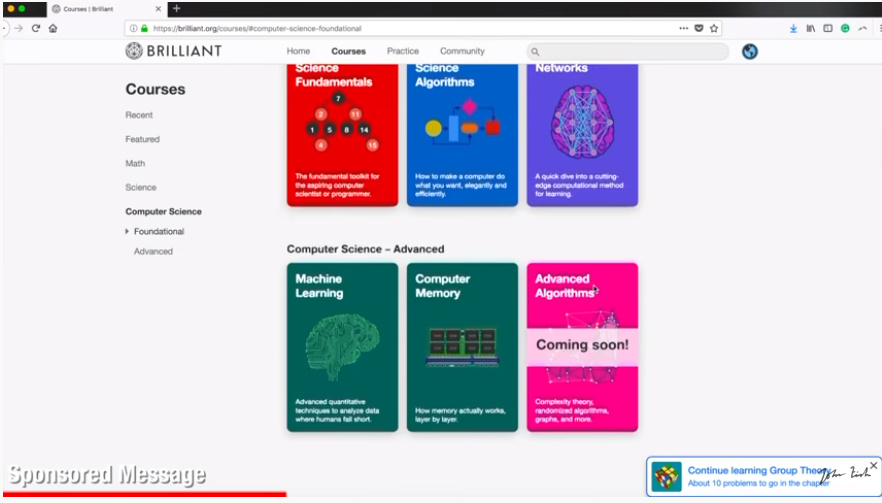
Task: Dismiss the Continue learning notification
Action: [x=873, y=466]
